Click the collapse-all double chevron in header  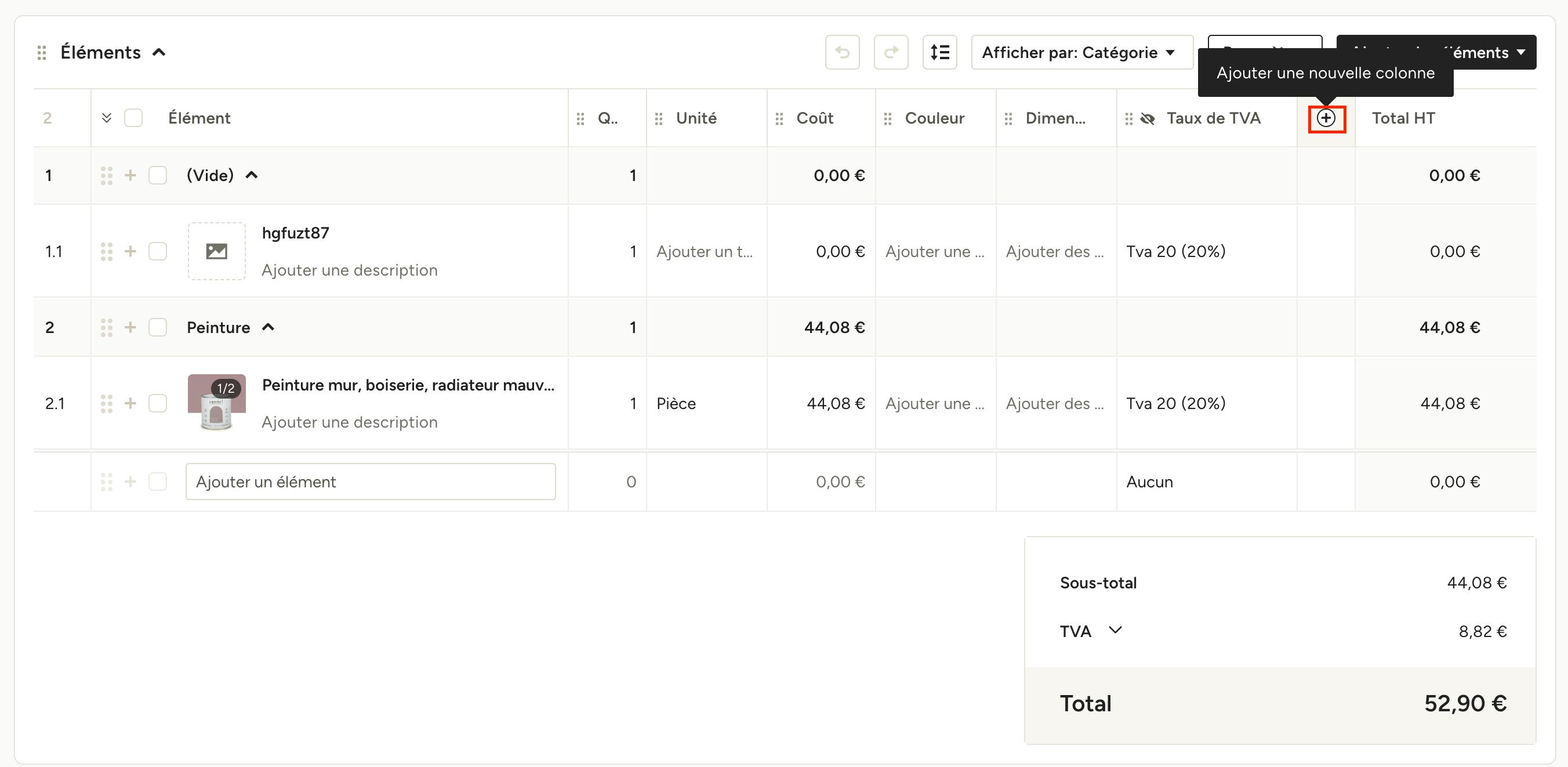[x=107, y=118]
